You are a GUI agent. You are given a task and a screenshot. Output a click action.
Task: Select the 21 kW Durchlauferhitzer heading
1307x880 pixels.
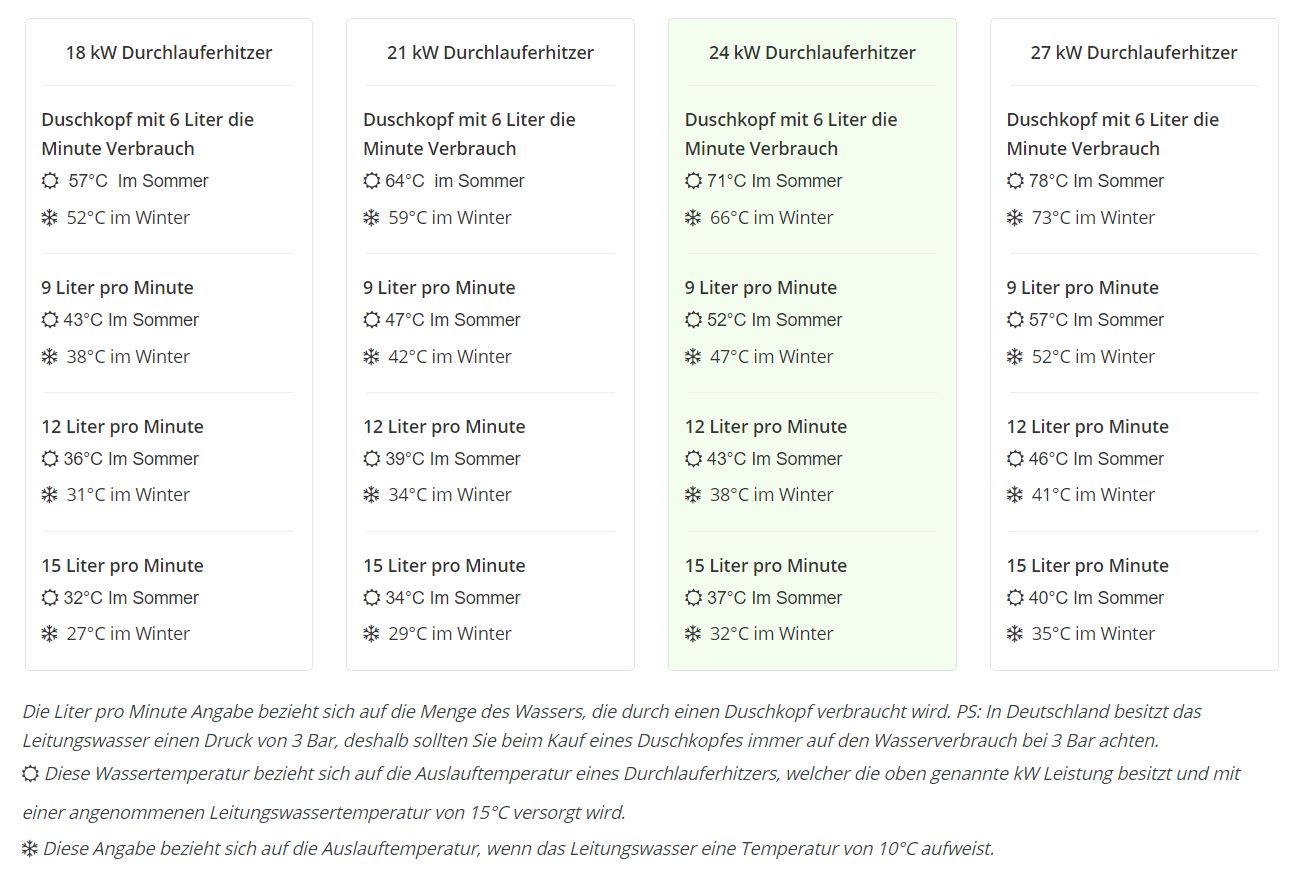click(x=490, y=53)
